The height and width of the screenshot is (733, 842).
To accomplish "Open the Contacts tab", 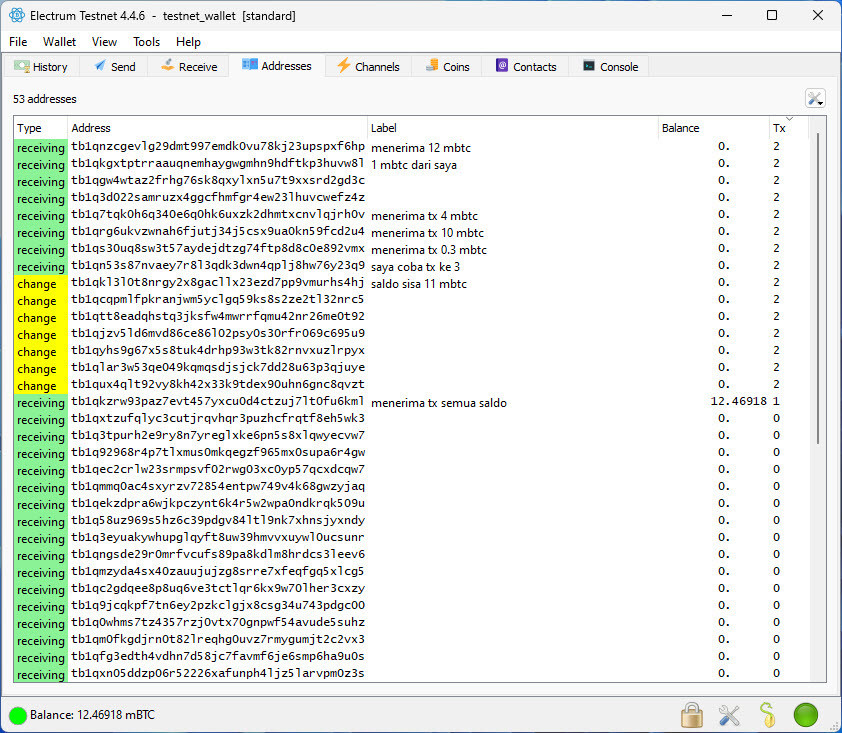I will (526, 67).
